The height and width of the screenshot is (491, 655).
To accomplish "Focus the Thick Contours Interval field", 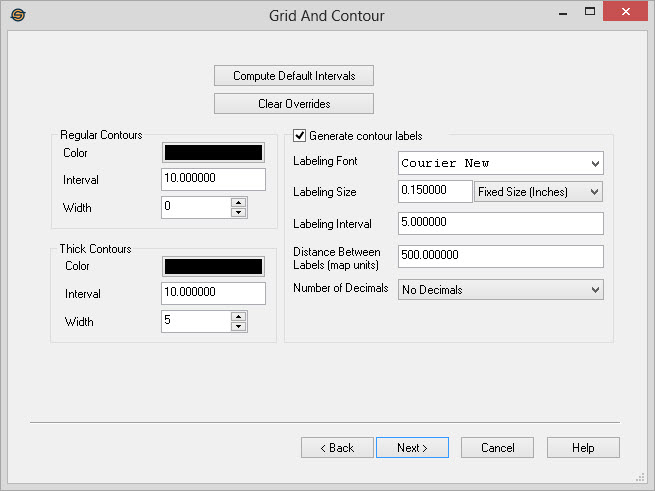I will pos(213,294).
